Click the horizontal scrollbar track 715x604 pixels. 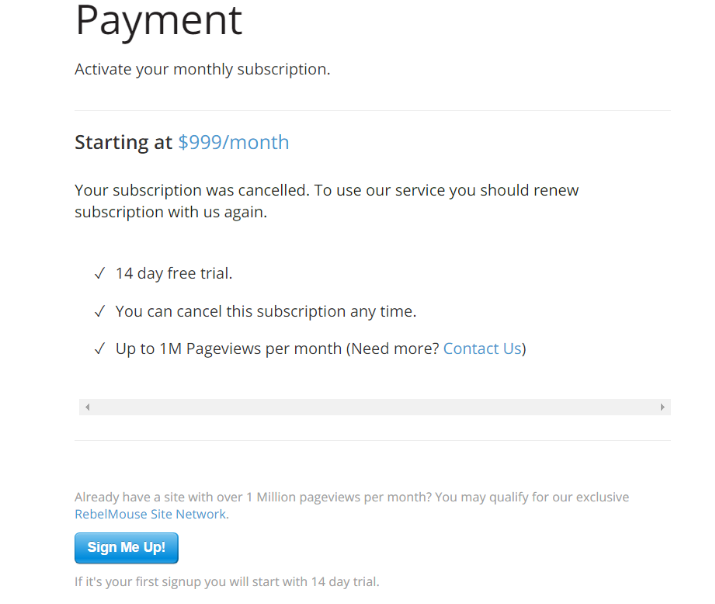click(374, 407)
